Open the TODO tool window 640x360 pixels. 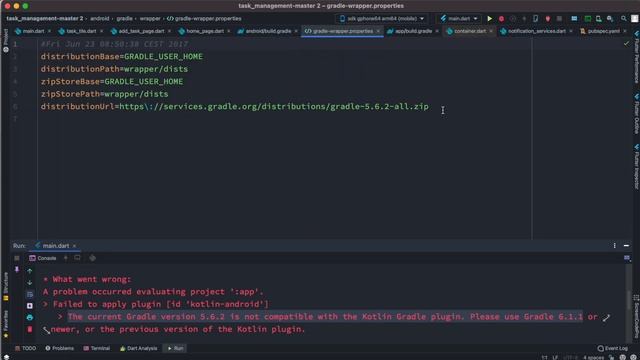click(25, 348)
